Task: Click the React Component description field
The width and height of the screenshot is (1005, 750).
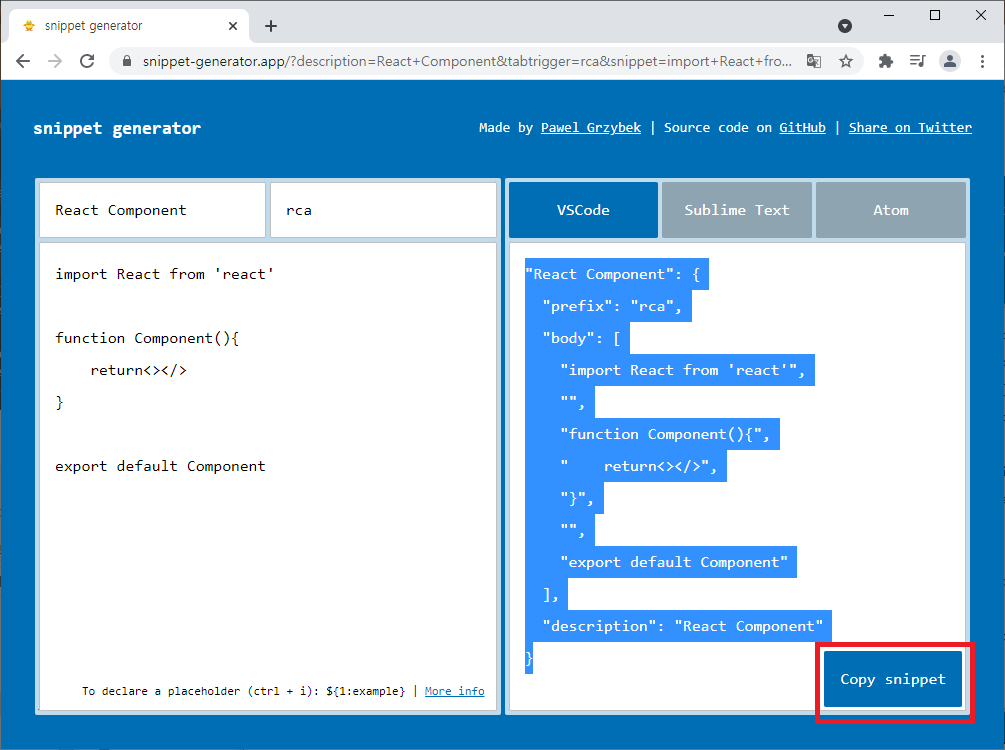Action: tap(153, 210)
